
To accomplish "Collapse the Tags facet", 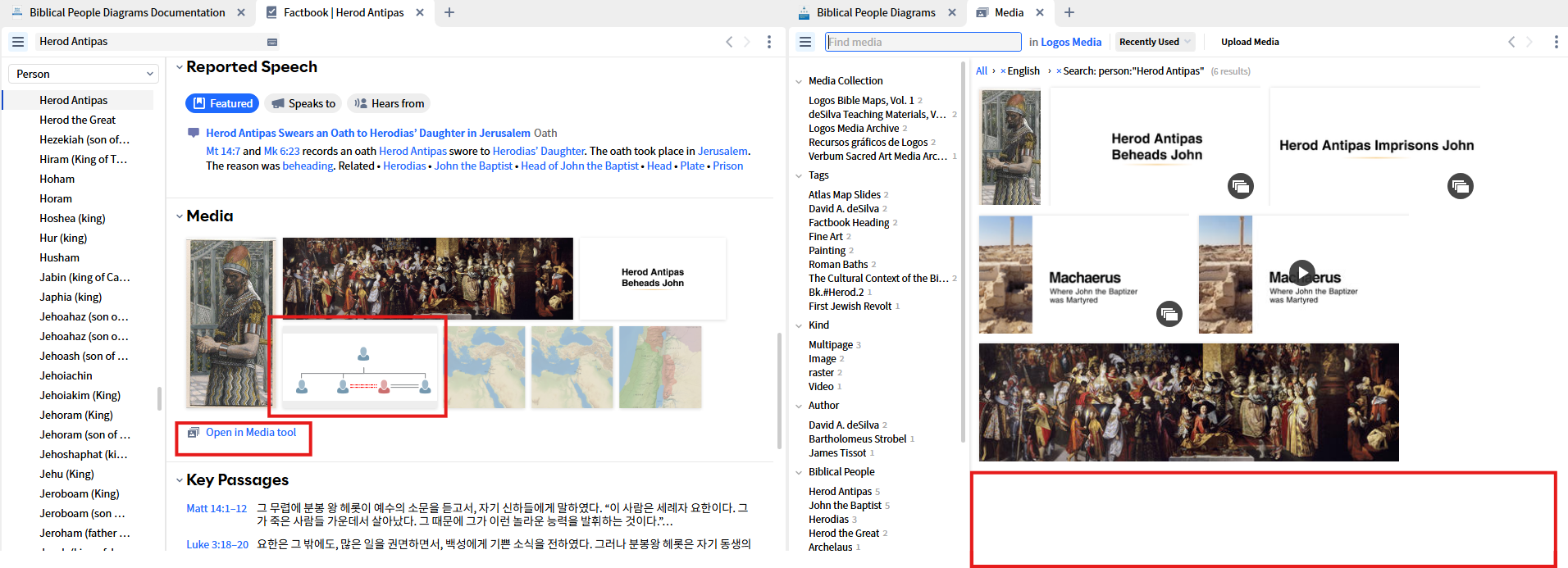I will [799, 175].
